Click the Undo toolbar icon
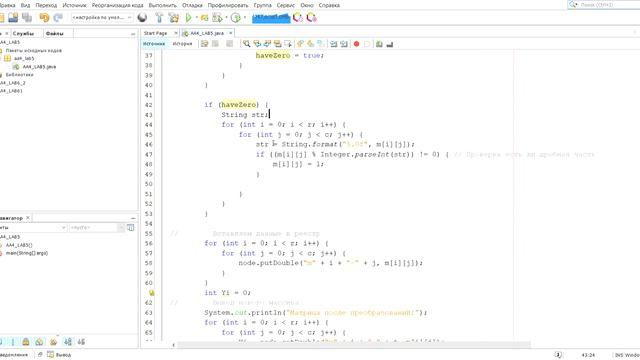Screen dimensions: 640x360 click(x=44, y=18)
